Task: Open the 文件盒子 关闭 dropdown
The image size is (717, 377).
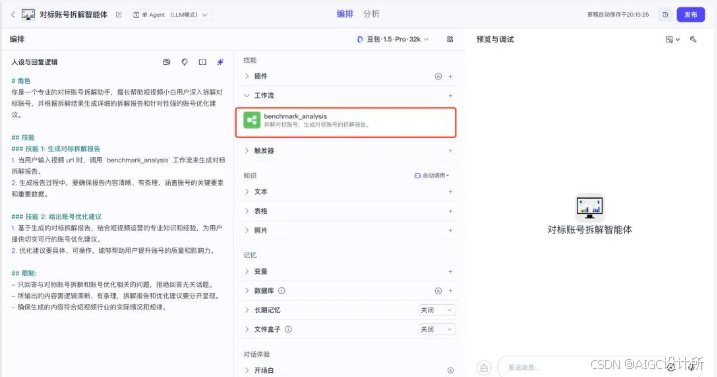Action: (437, 329)
